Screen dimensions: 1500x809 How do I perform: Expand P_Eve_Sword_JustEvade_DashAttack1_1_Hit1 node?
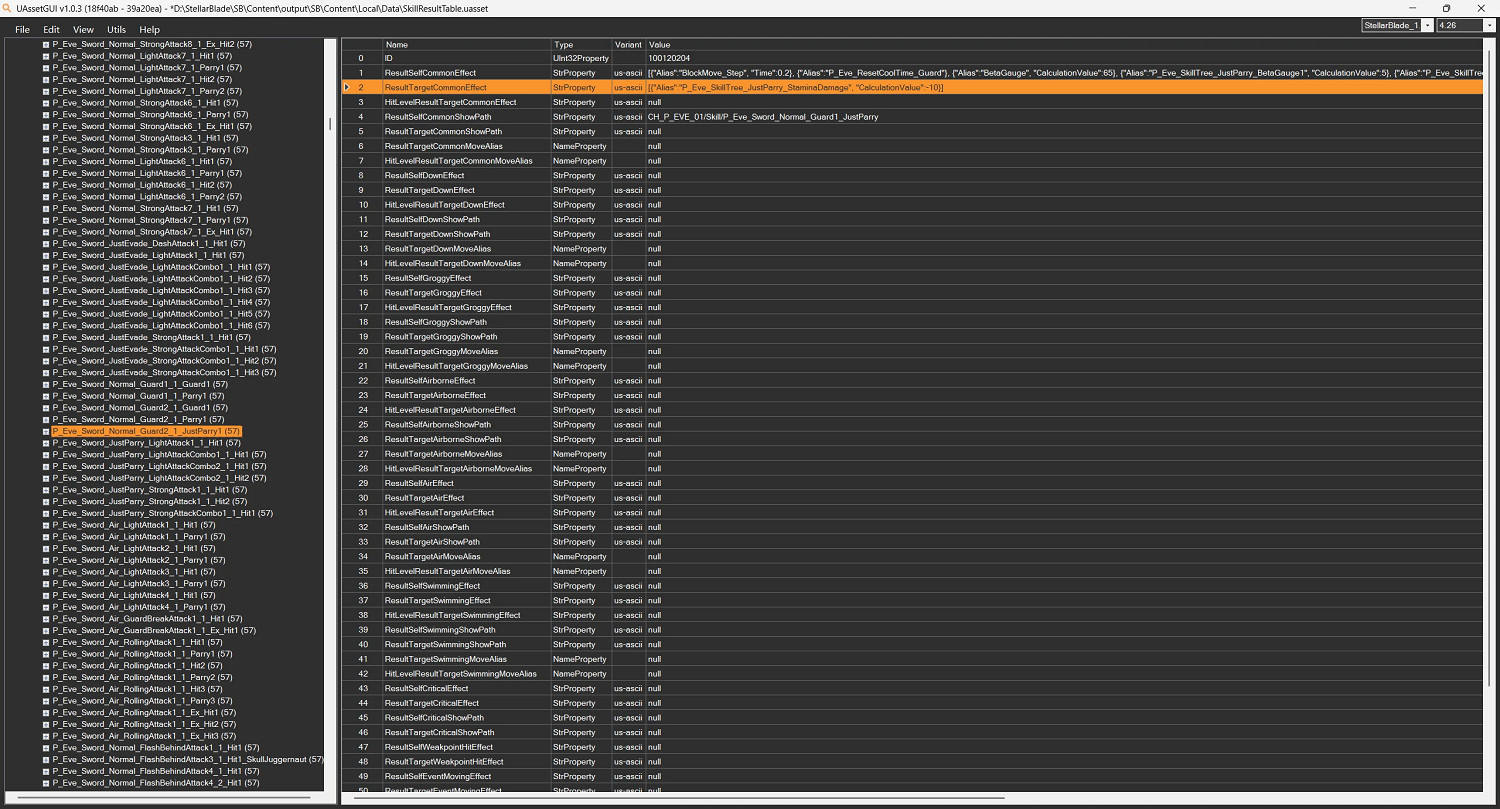(x=46, y=244)
